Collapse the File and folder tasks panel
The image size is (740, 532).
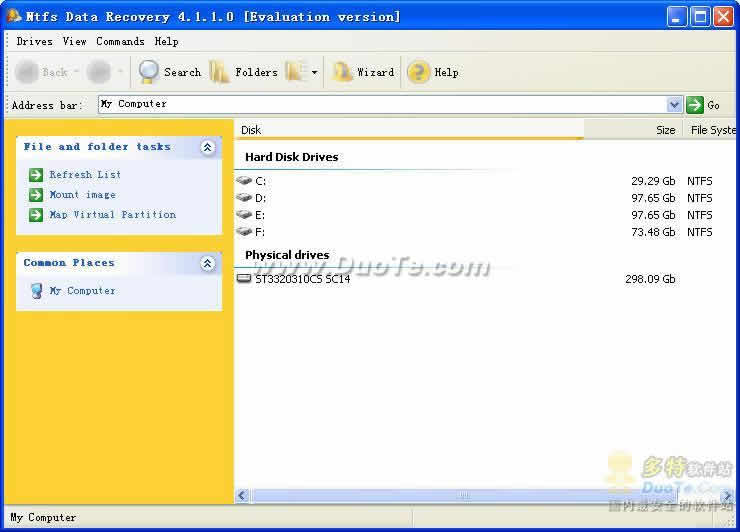[x=207, y=147]
